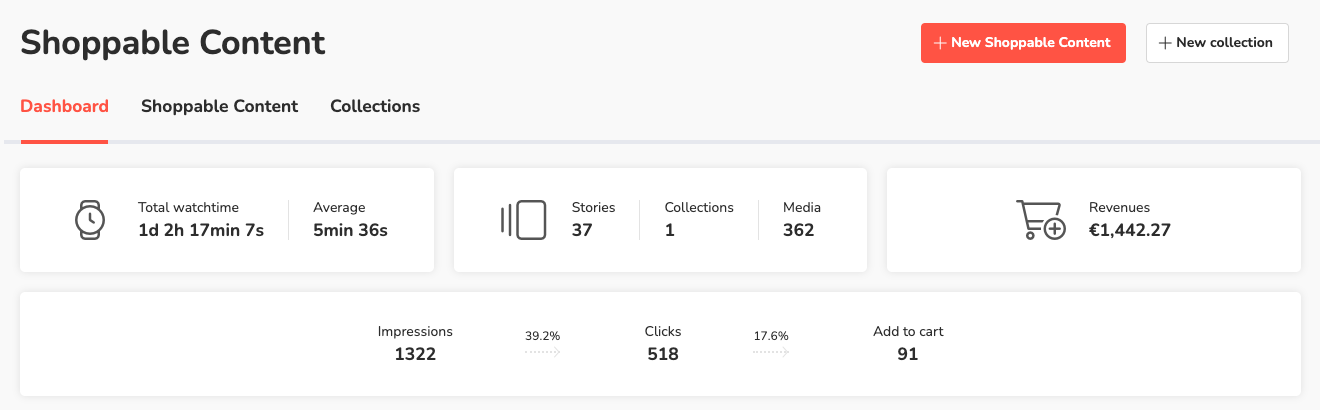The width and height of the screenshot is (1320, 410).
Task: Click the 17.6% conversion arrow
Action: tap(770, 352)
